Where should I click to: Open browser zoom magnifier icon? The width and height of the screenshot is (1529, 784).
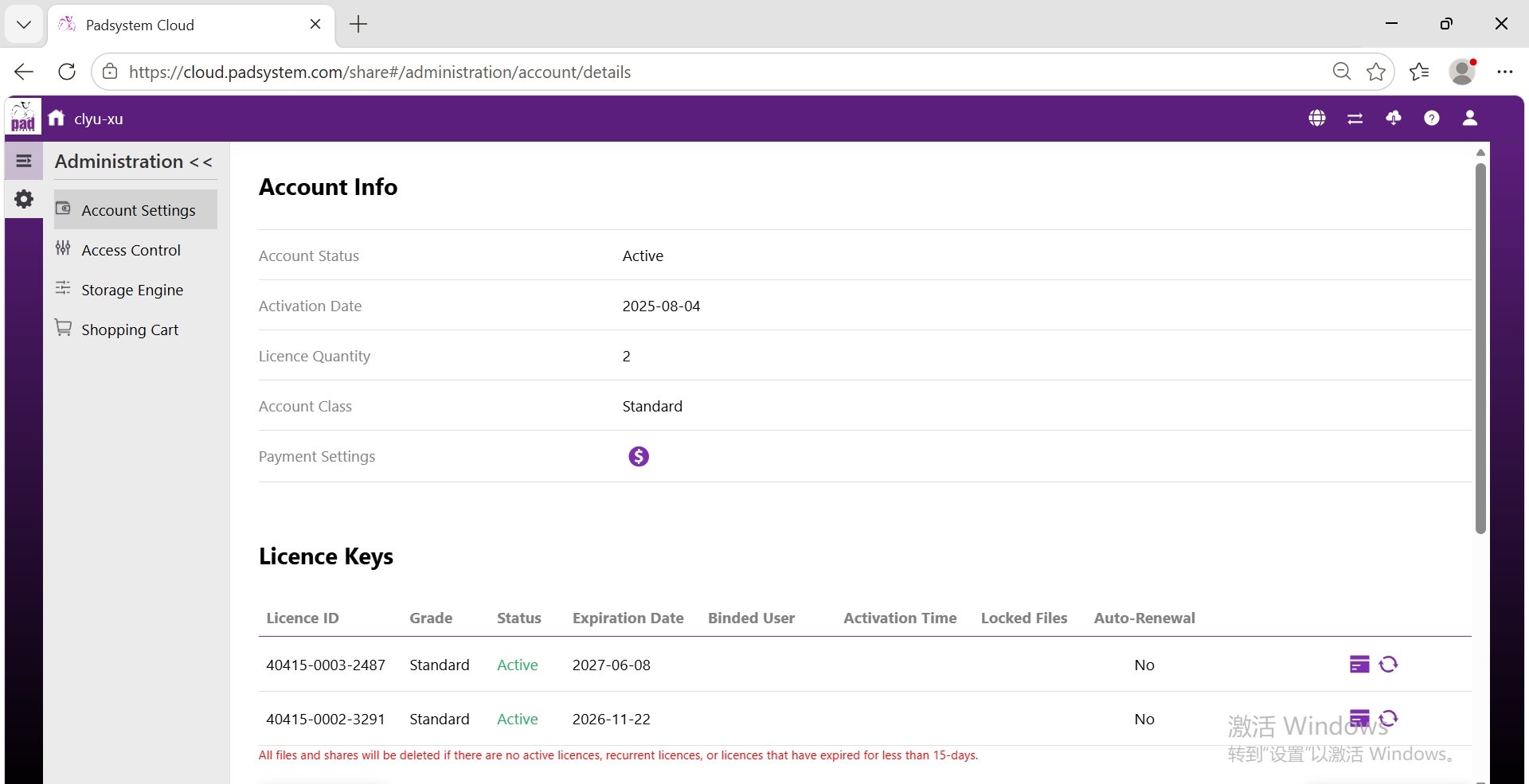click(1342, 72)
